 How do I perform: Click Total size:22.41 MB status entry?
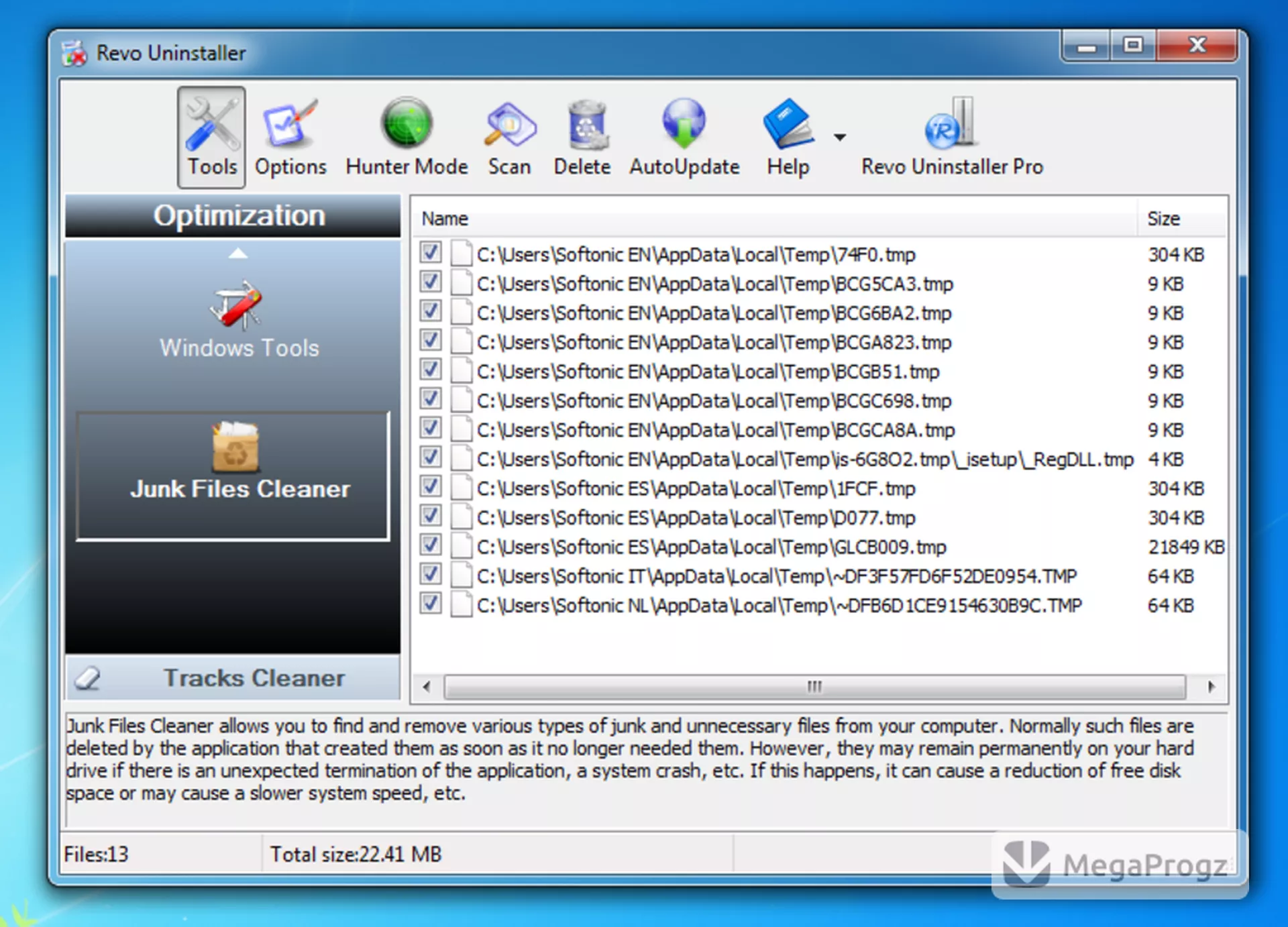(x=356, y=854)
